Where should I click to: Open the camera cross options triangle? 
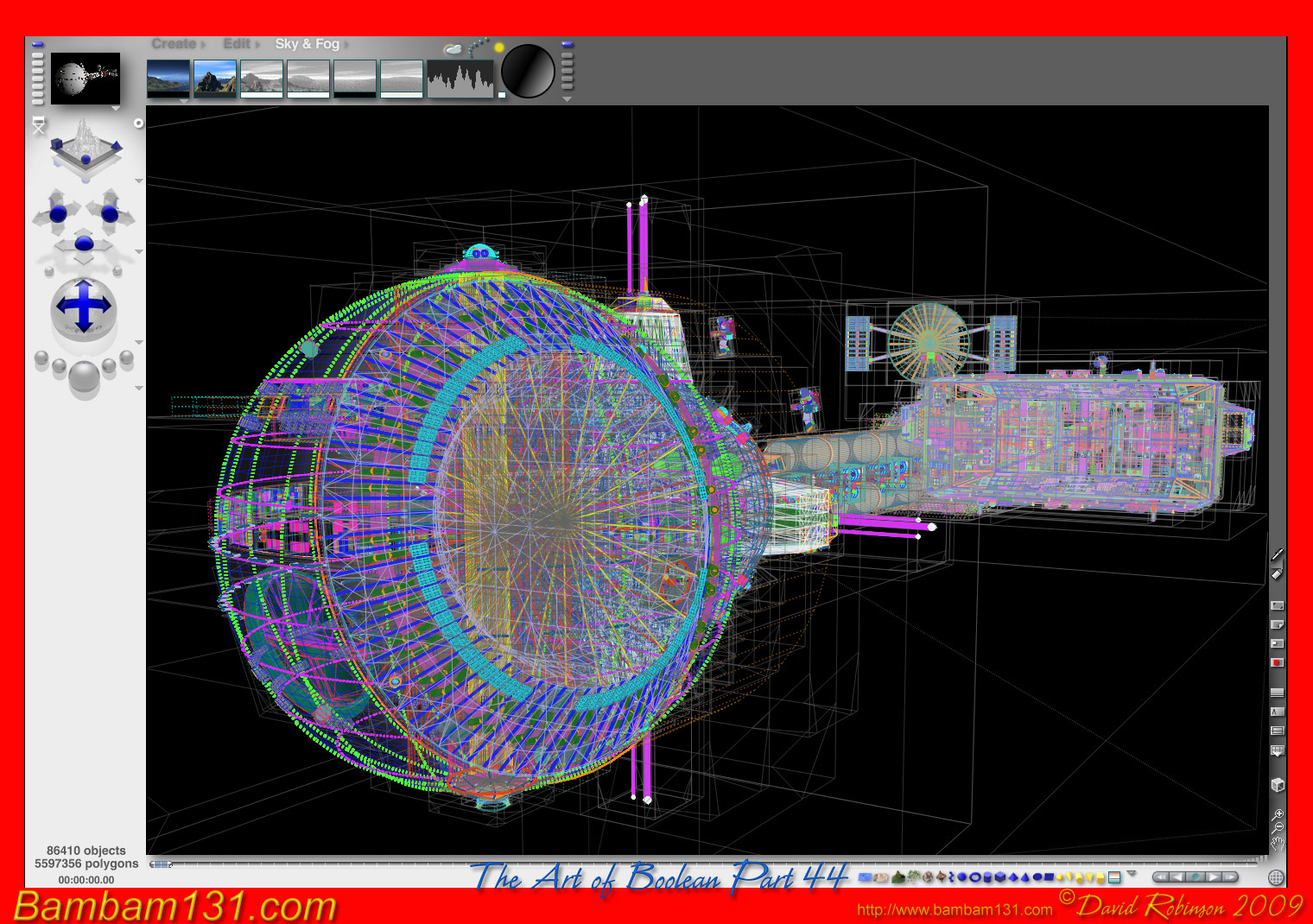[x=139, y=251]
